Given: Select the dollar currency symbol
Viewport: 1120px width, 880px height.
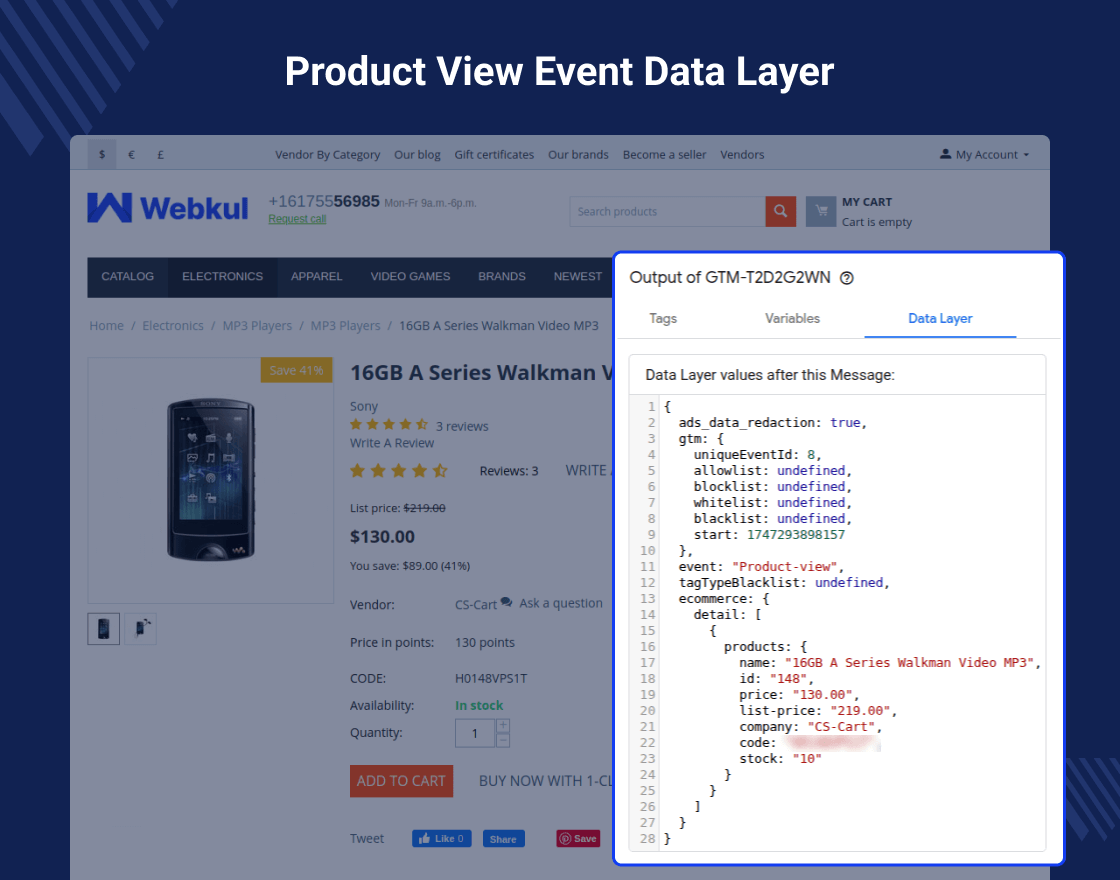Looking at the screenshot, I should pyautogui.click(x=102, y=154).
